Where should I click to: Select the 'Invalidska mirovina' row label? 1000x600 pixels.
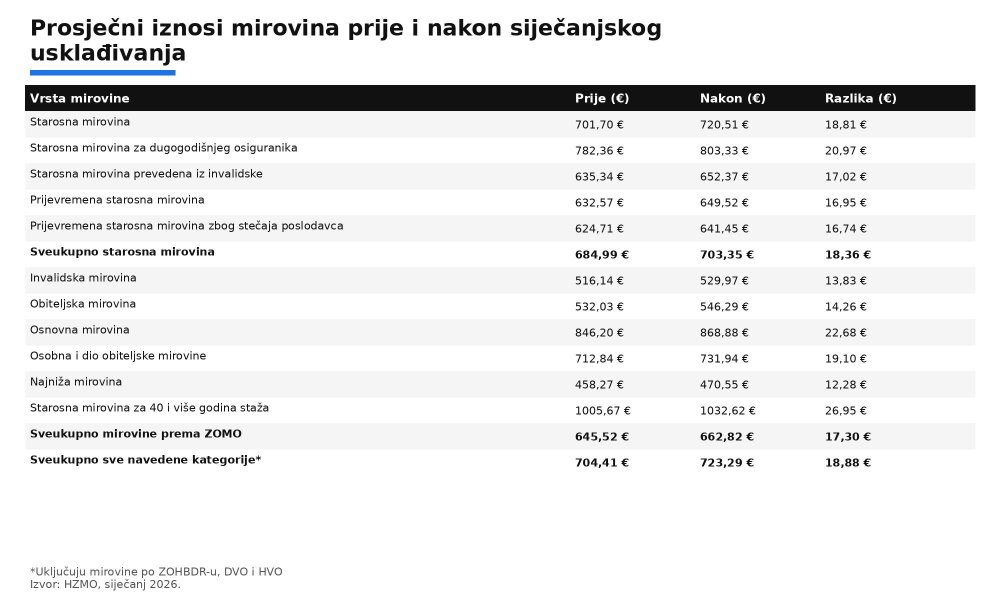pos(83,278)
